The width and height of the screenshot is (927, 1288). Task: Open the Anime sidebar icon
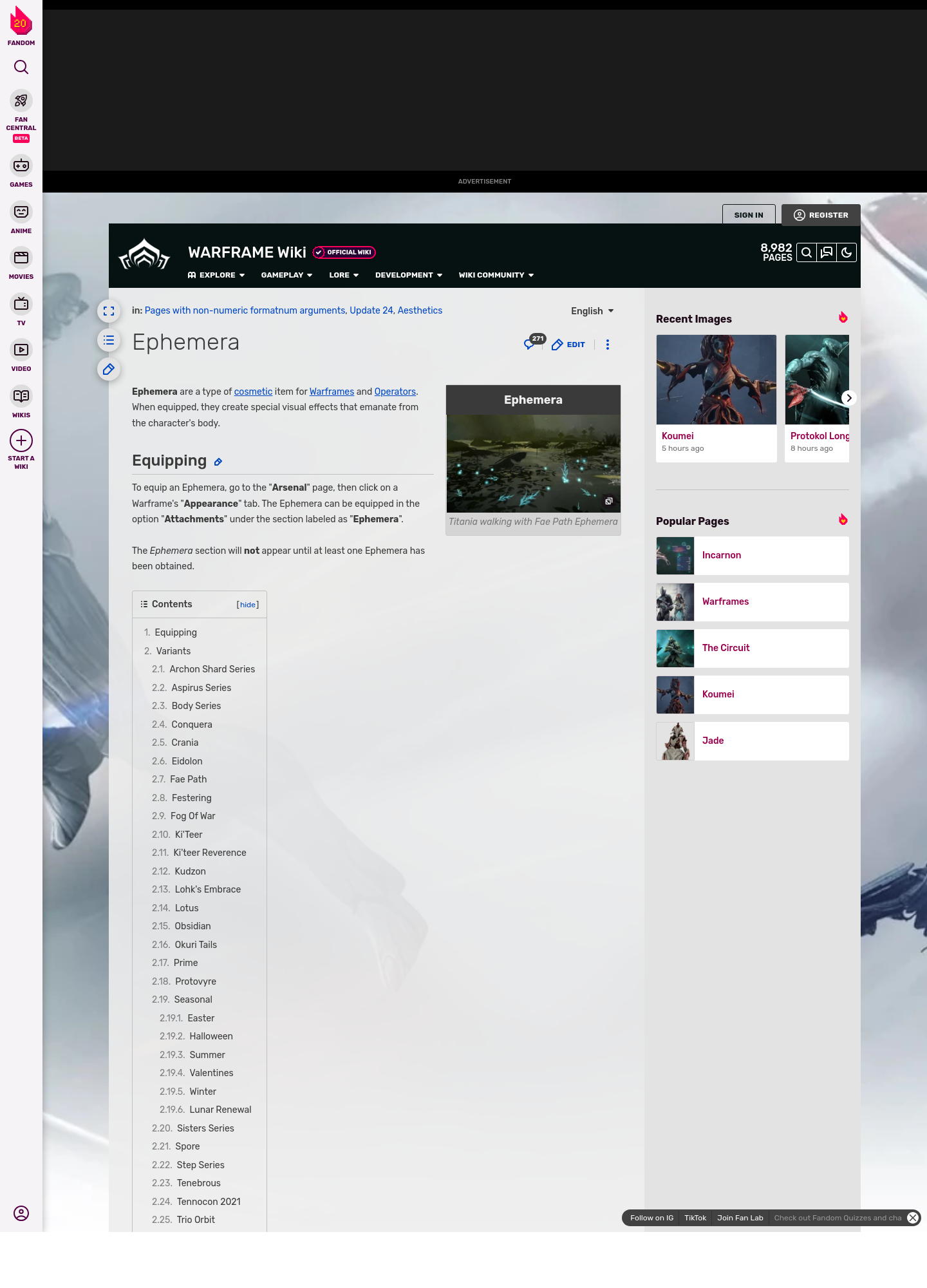[21, 212]
